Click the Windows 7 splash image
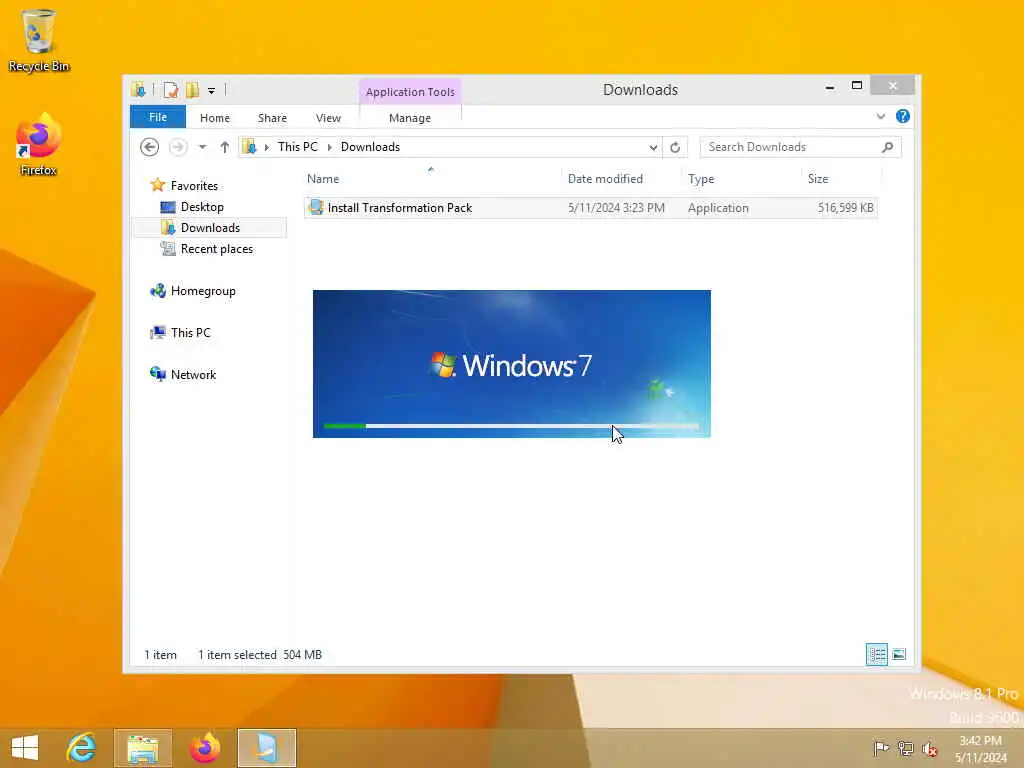 click(x=511, y=363)
